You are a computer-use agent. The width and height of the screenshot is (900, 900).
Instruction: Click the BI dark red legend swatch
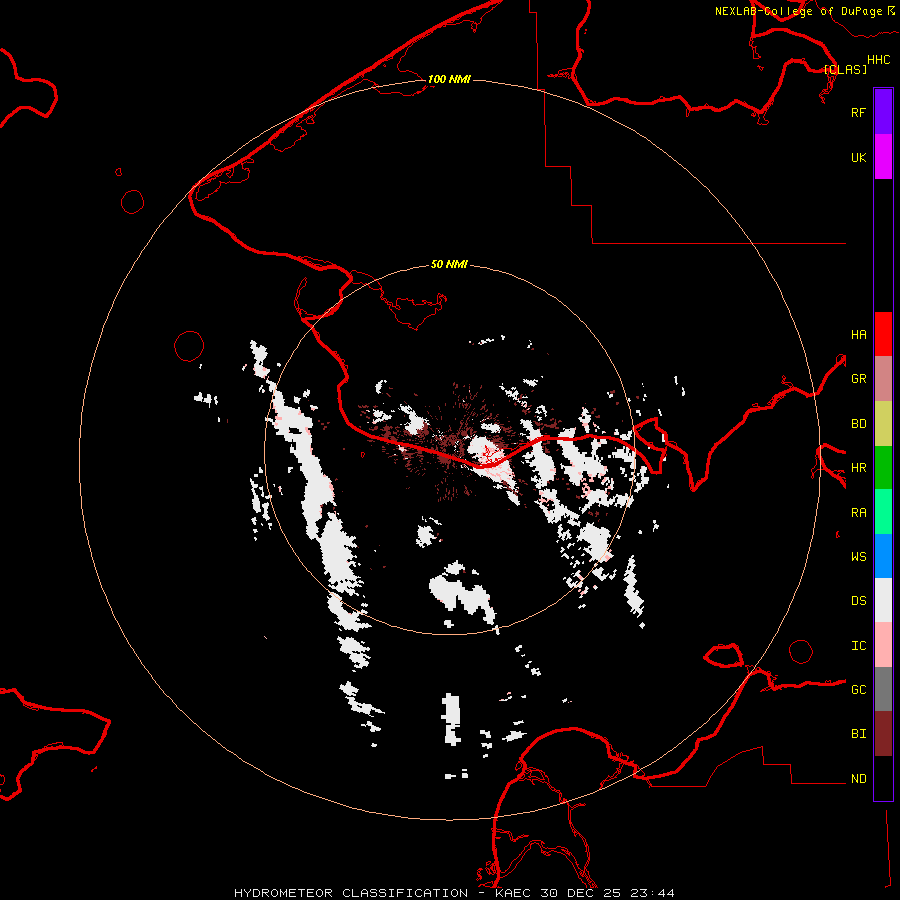point(883,734)
